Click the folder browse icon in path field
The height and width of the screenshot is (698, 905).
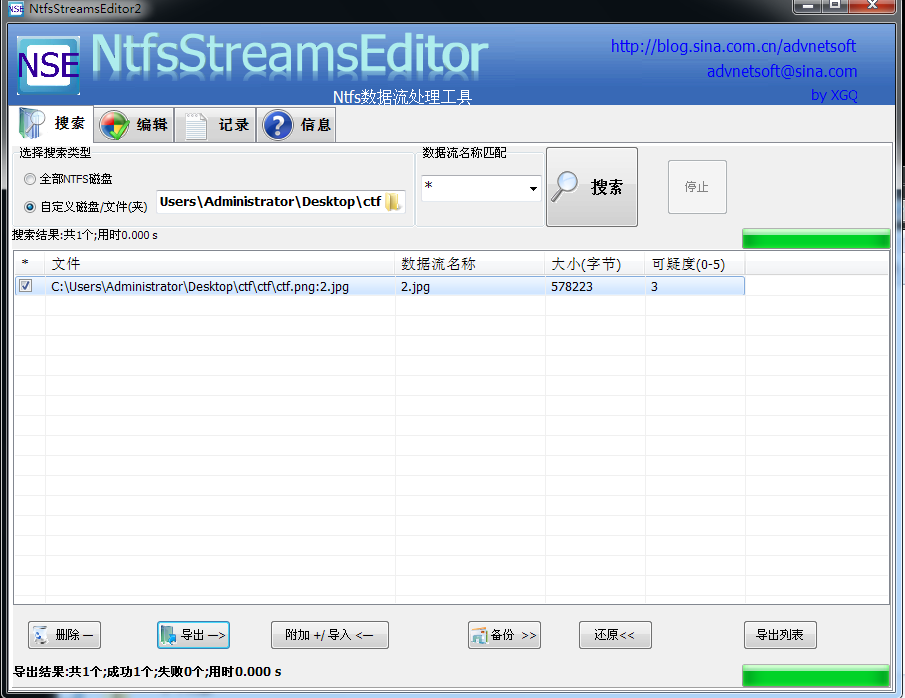pyautogui.click(x=393, y=202)
